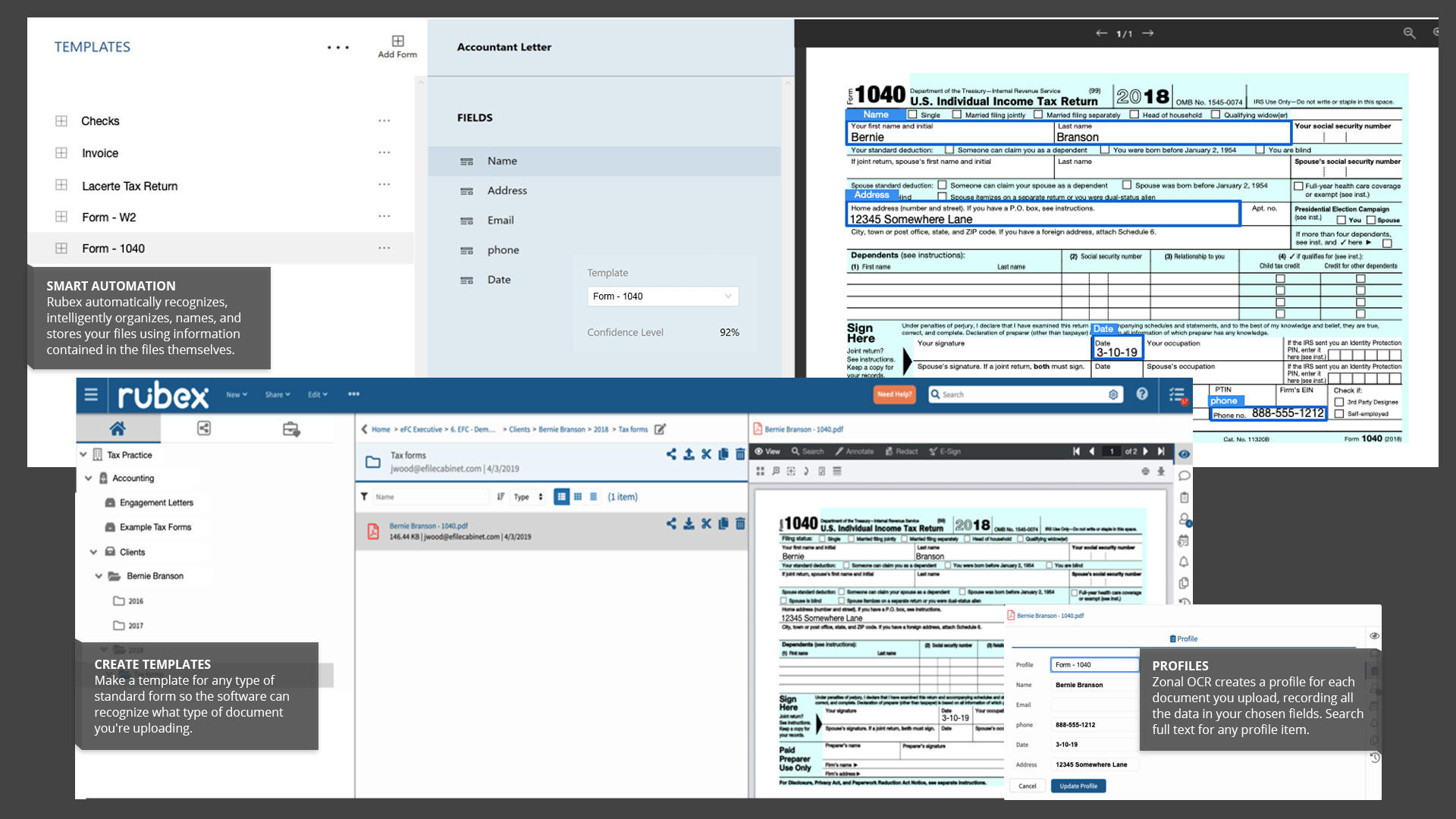The image size is (1456, 819).
Task: Share the Bernie Branson - 1040.pdf file
Action: (x=671, y=523)
